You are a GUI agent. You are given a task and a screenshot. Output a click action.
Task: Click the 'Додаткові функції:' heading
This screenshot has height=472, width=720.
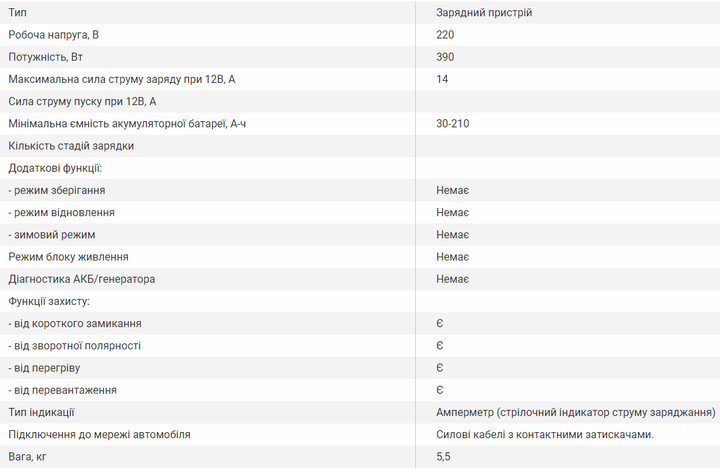click(55, 168)
